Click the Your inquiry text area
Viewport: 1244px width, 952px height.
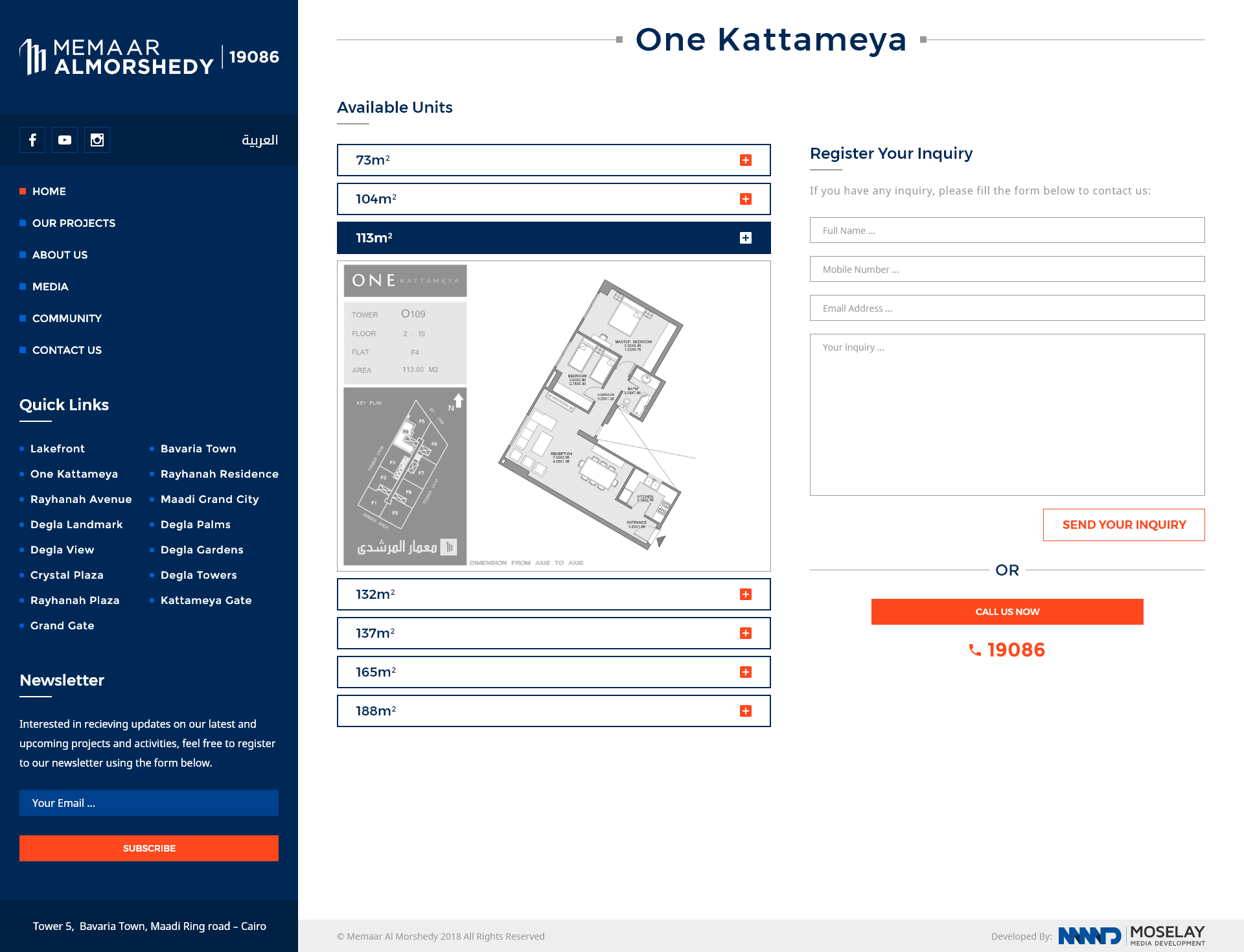pos(1008,415)
